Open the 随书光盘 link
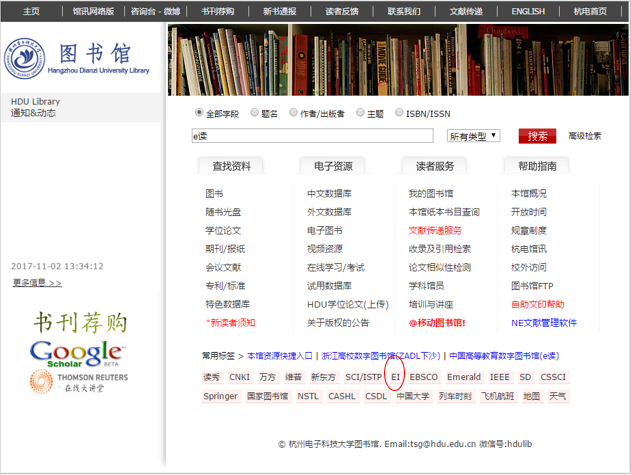The height and width of the screenshot is (475, 631). pyautogui.click(x=223, y=212)
